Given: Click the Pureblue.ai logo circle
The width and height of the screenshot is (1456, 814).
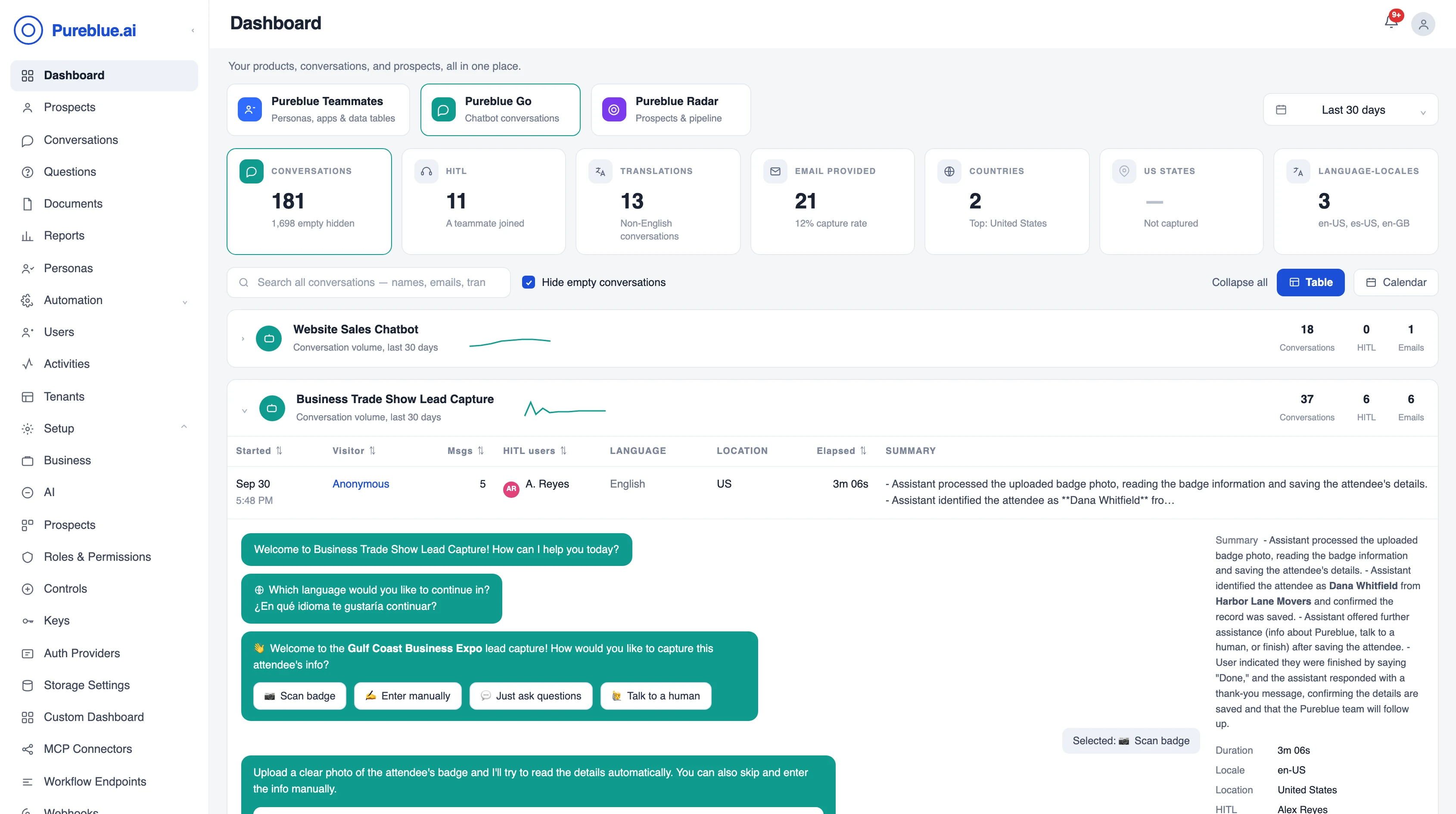Looking at the screenshot, I should (28, 30).
